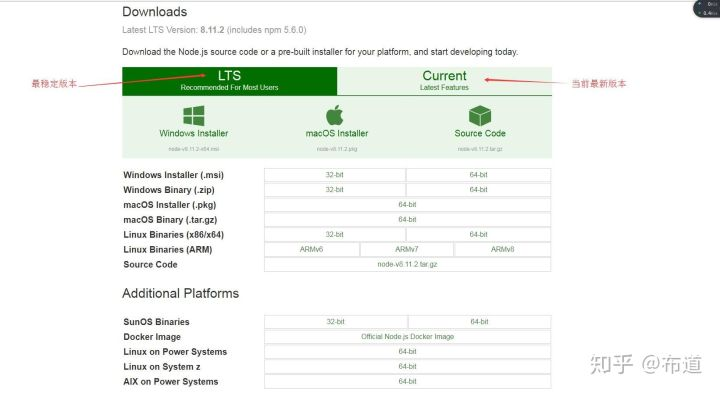Switch to the Current Latest Features tab
This screenshot has width=720, height=393.
pyautogui.click(x=444, y=81)
